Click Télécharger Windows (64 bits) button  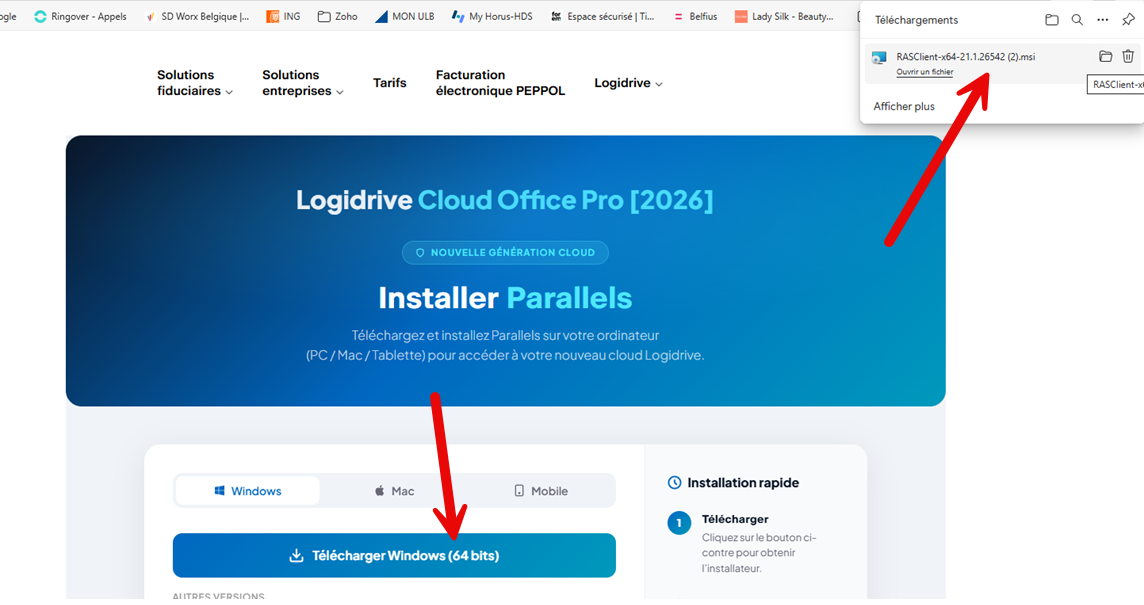[x=394, y=555]
